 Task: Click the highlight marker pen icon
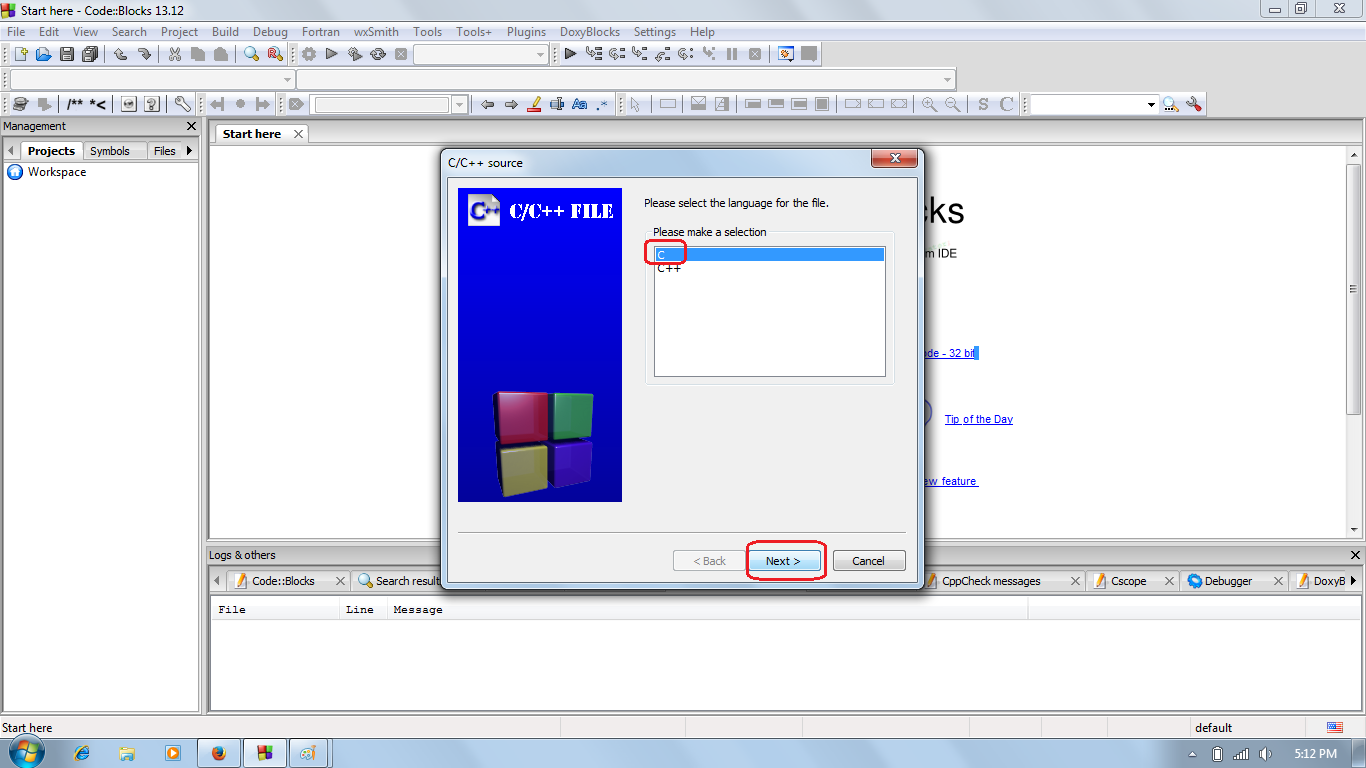tap(534, 104)
